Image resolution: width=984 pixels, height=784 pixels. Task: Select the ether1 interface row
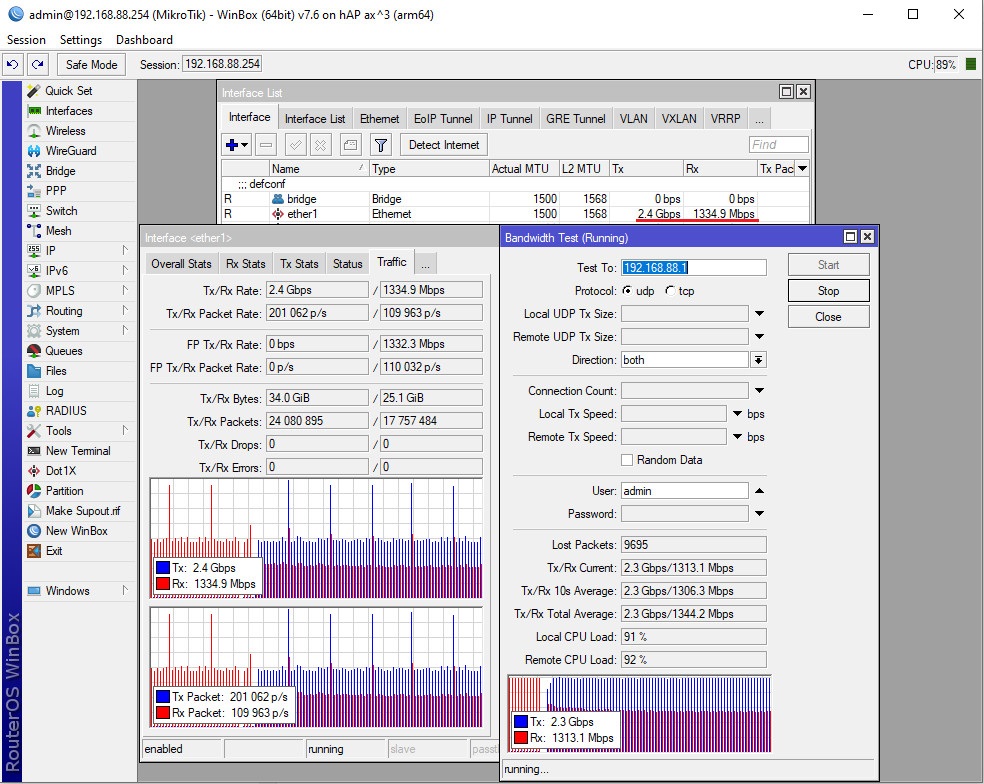pos(515,214)
